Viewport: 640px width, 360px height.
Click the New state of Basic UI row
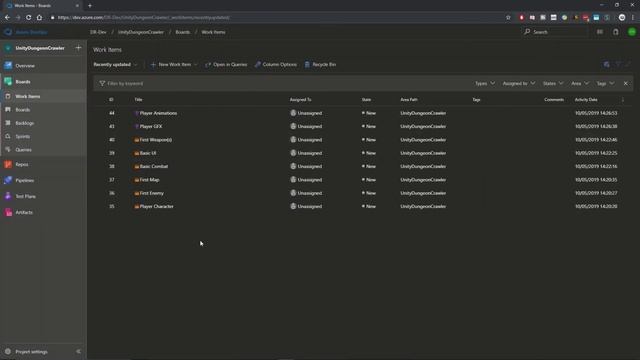pyautogui.click(x=369, y=153)
